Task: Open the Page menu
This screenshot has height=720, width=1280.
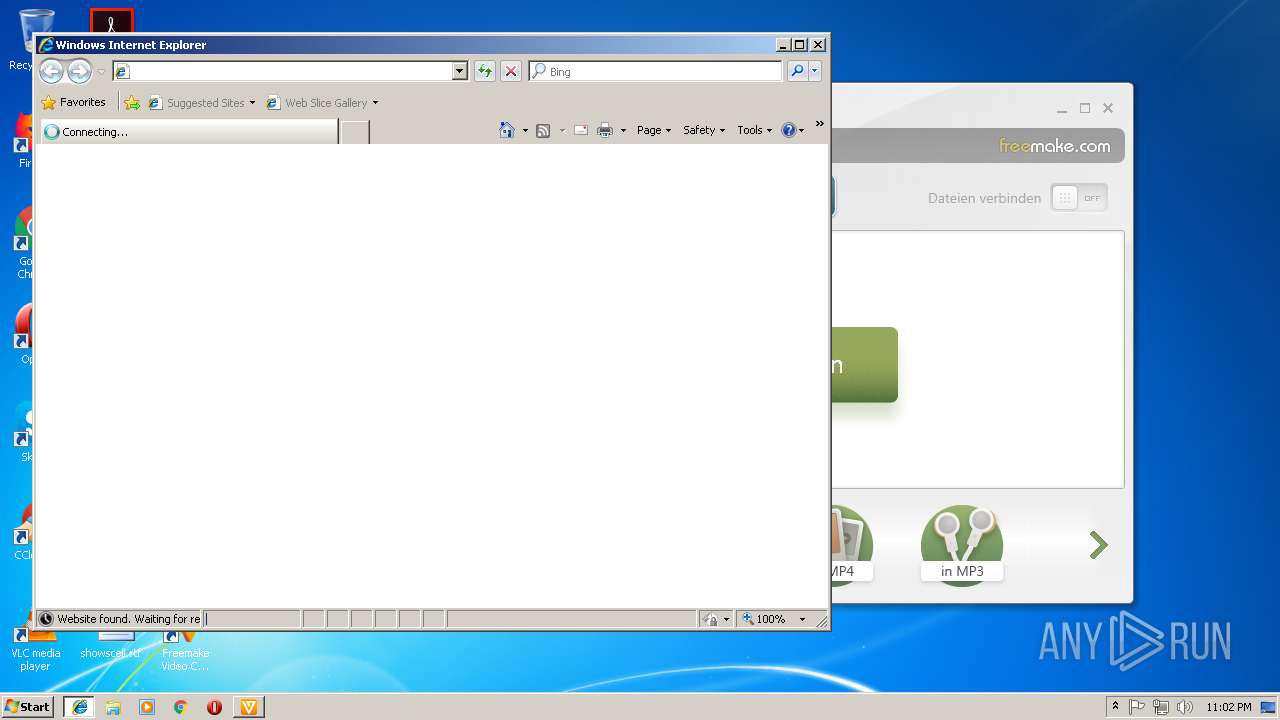Action: (x=654, y=130)
